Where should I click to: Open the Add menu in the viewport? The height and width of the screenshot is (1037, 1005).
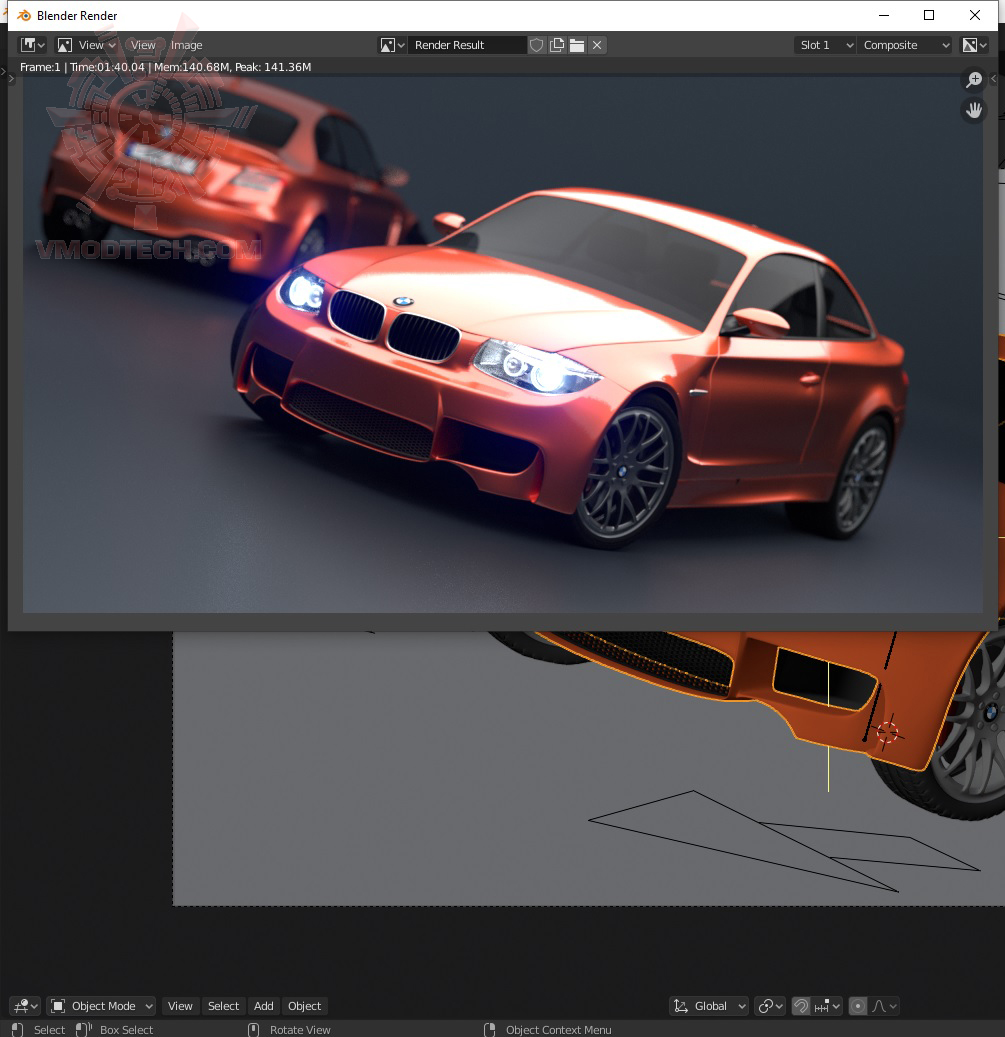click(x=264, y=1006)
